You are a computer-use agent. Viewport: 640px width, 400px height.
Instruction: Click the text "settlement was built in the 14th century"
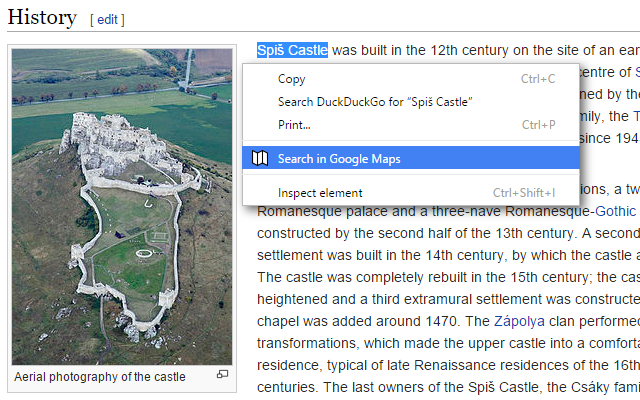pyautogui.click(x=382, y=256)
